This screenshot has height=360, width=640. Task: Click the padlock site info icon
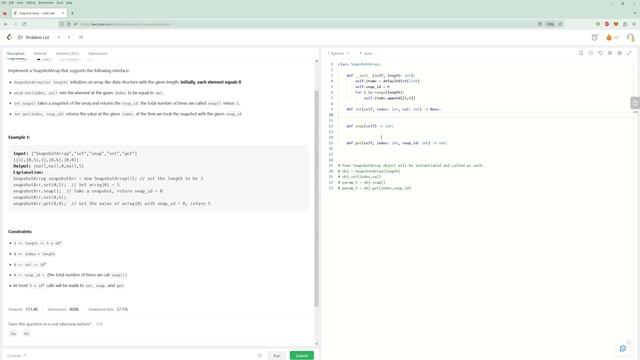click(x=69, y=24)
